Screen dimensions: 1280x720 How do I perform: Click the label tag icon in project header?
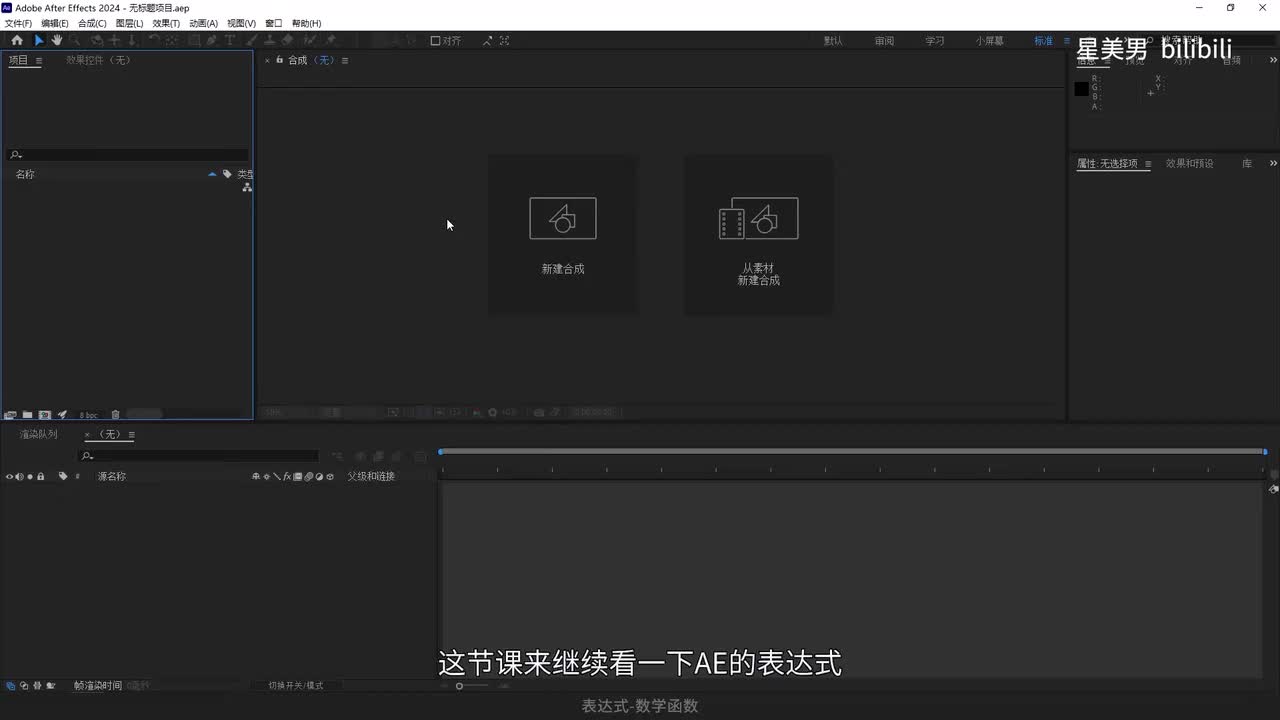point(227,174)
